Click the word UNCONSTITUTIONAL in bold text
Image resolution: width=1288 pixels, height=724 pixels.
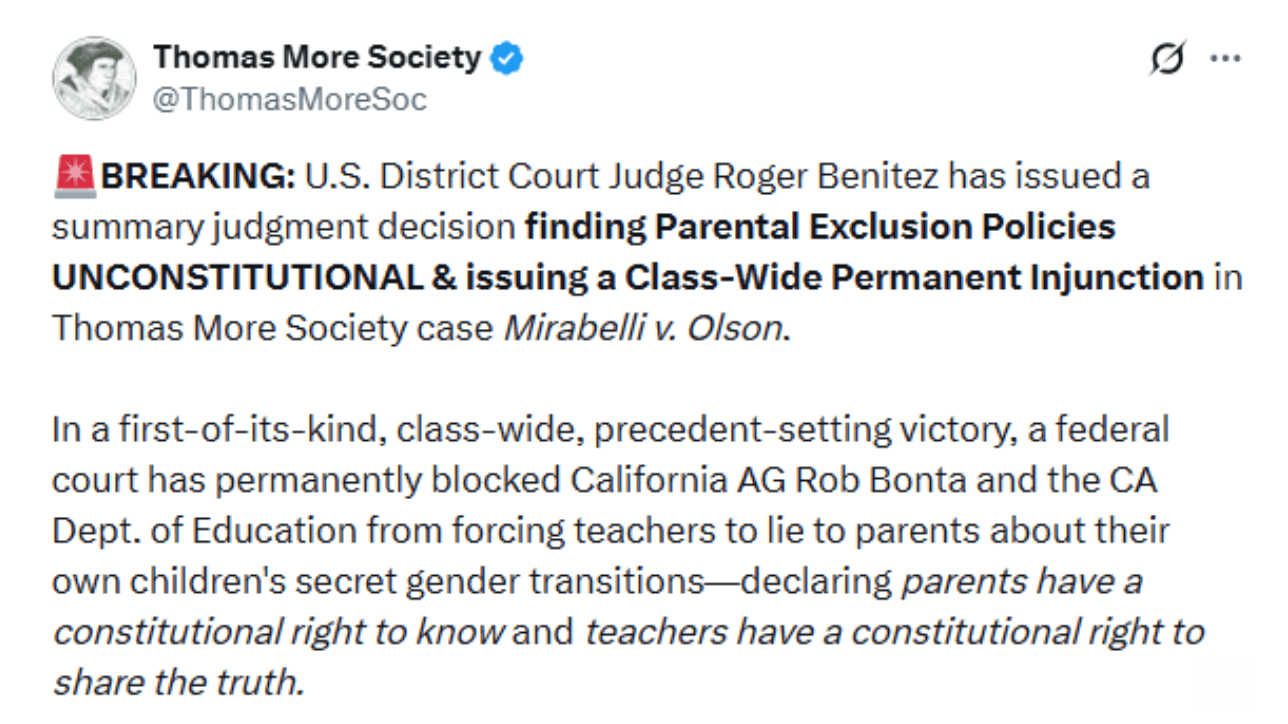[237, 277]
